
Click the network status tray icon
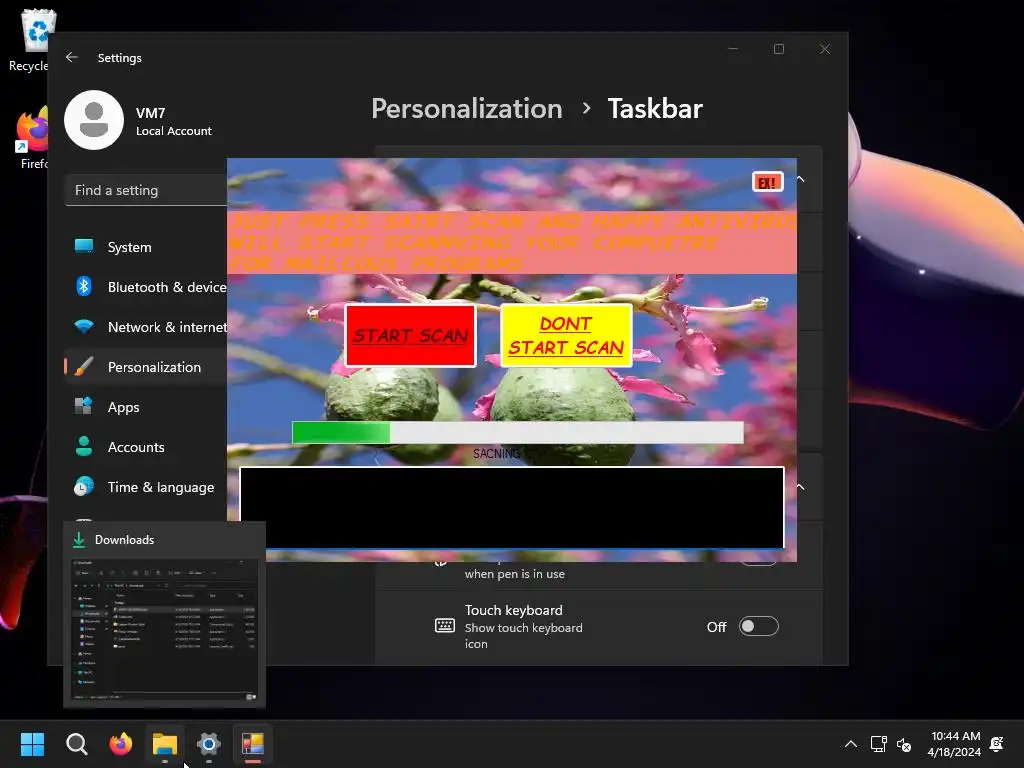878,744
